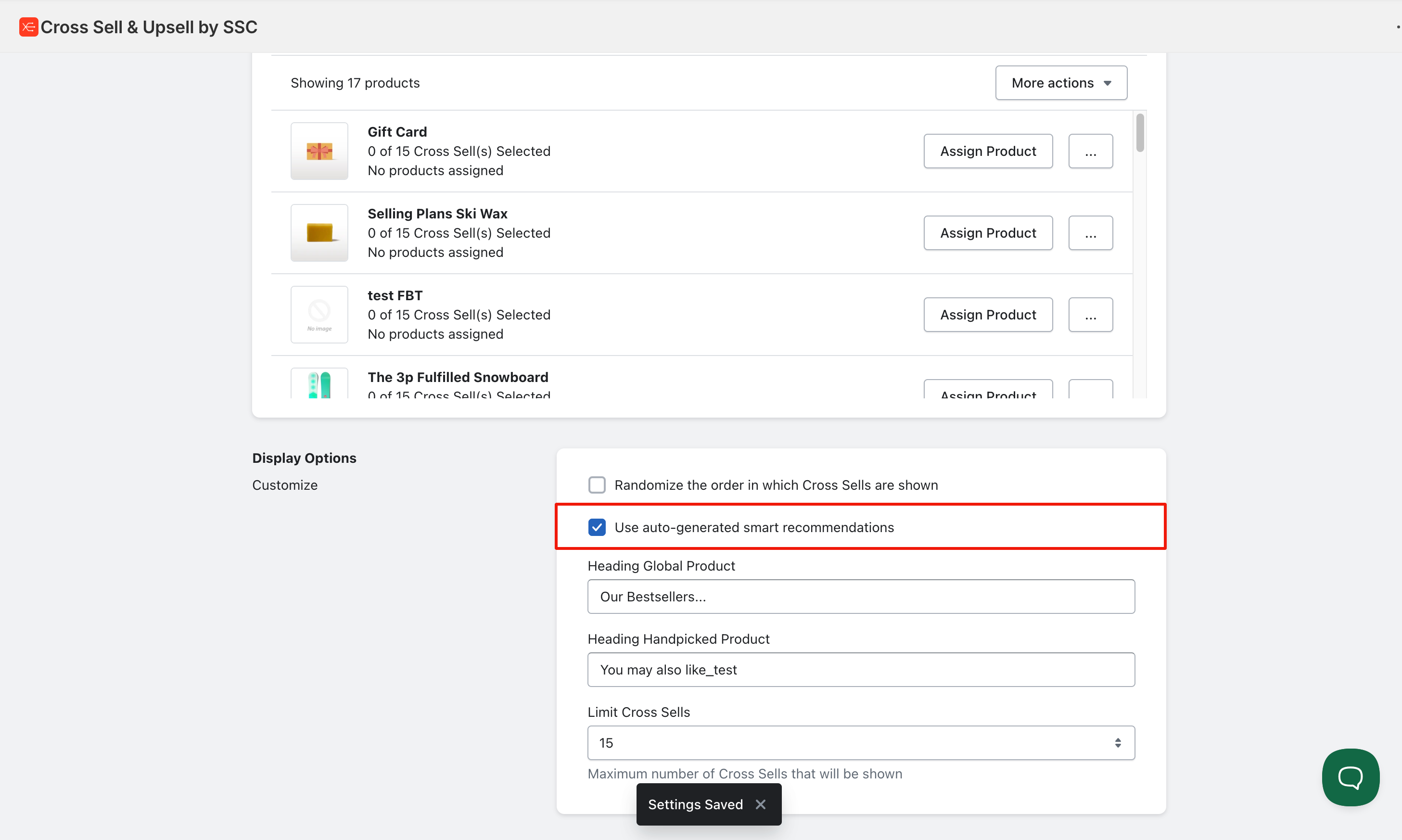This screenshot has height=840, width=1402.
Task: Open the ellipsis menu for Gift Card
Action: coord(1090,151)
